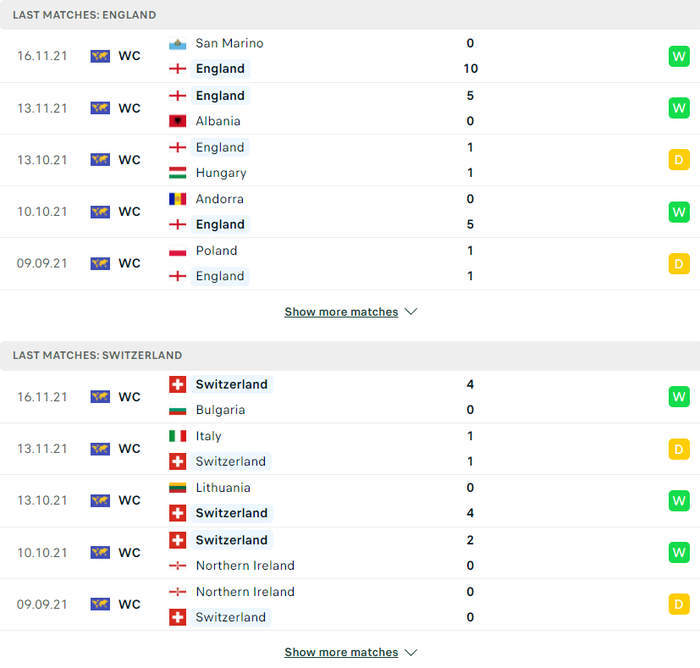Click the D badge for Italy vs Switzerland
Image resolution: width=700 pixels, height=668 pixels.
click(679, 449)
